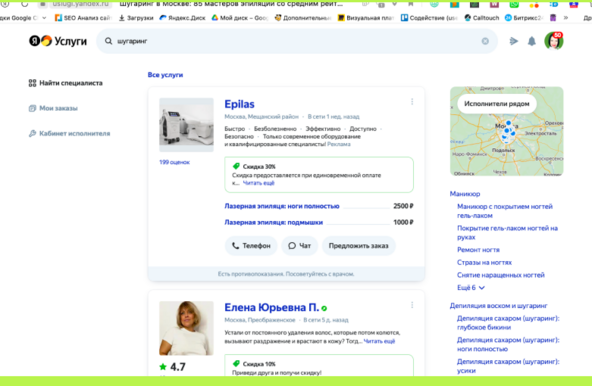Open Лазерная эпиляция: ноги полностью
592x386 pixels.
282,206
